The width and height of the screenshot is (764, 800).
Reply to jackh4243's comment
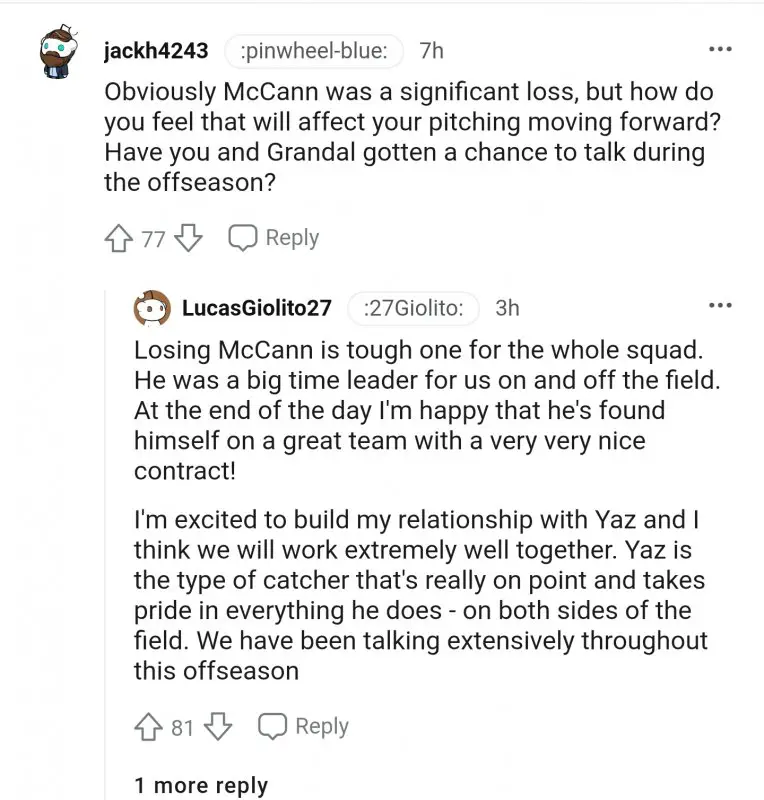(x=274, y=238)
